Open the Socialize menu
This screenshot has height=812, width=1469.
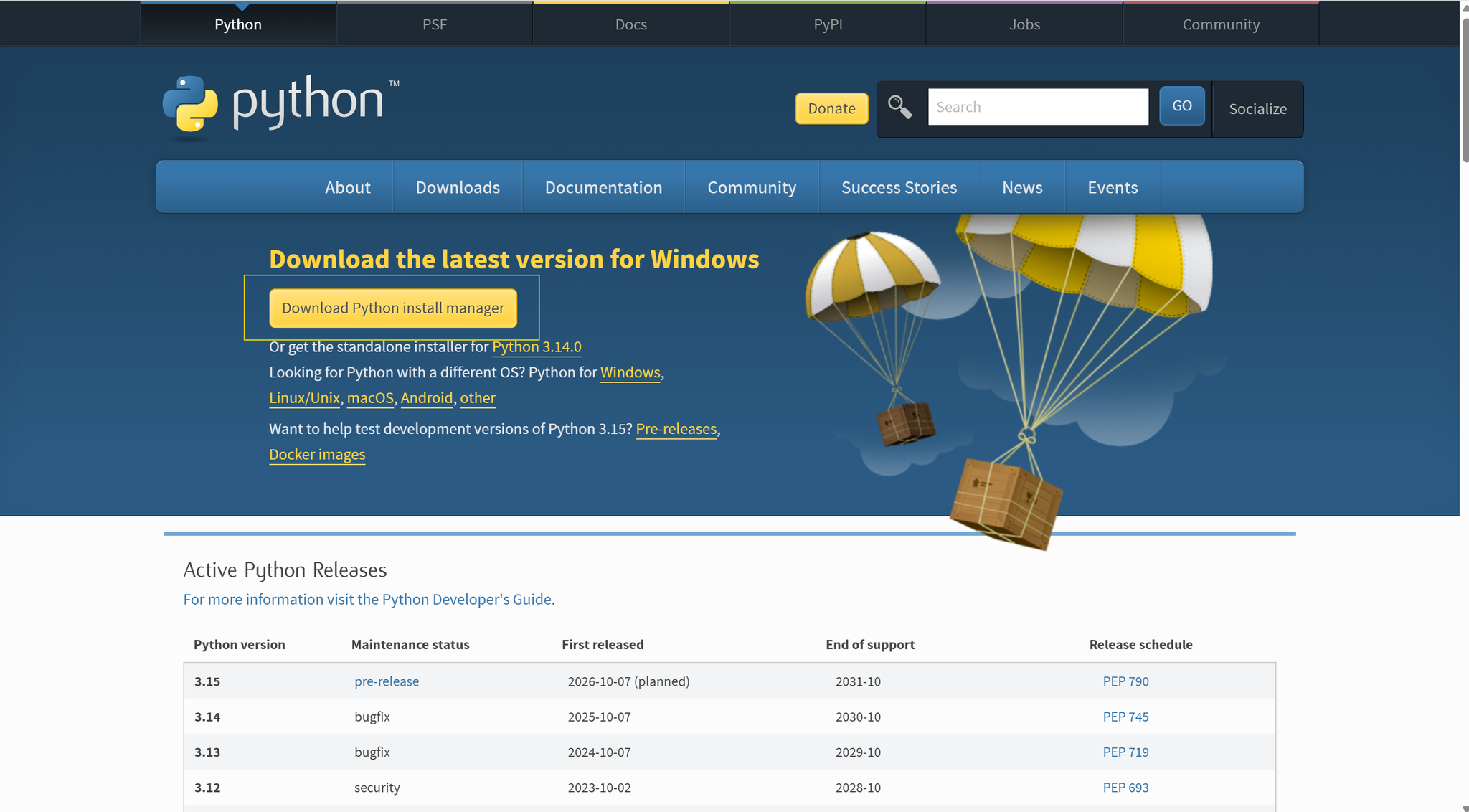(x=1257, y=109)
